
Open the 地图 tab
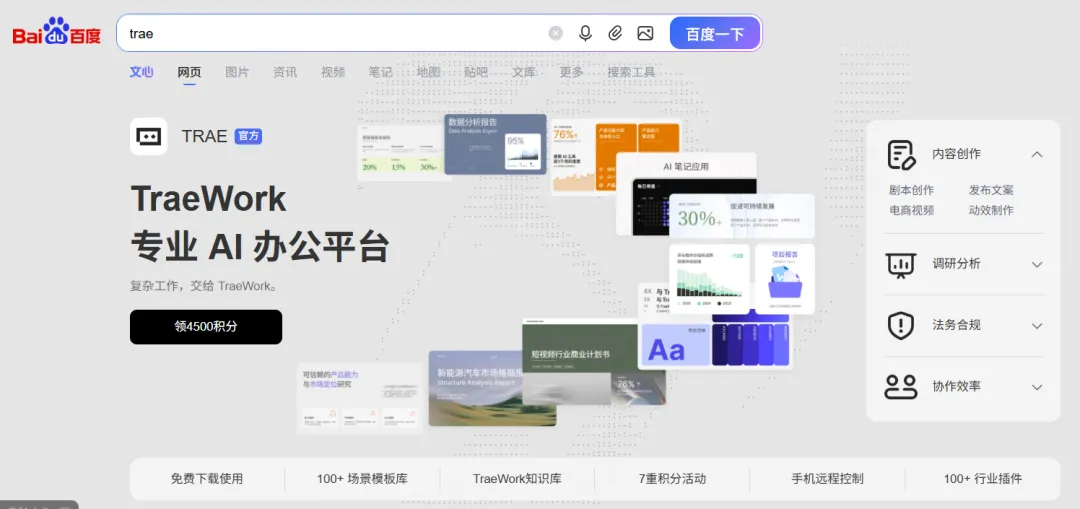[x=428, y=72]
